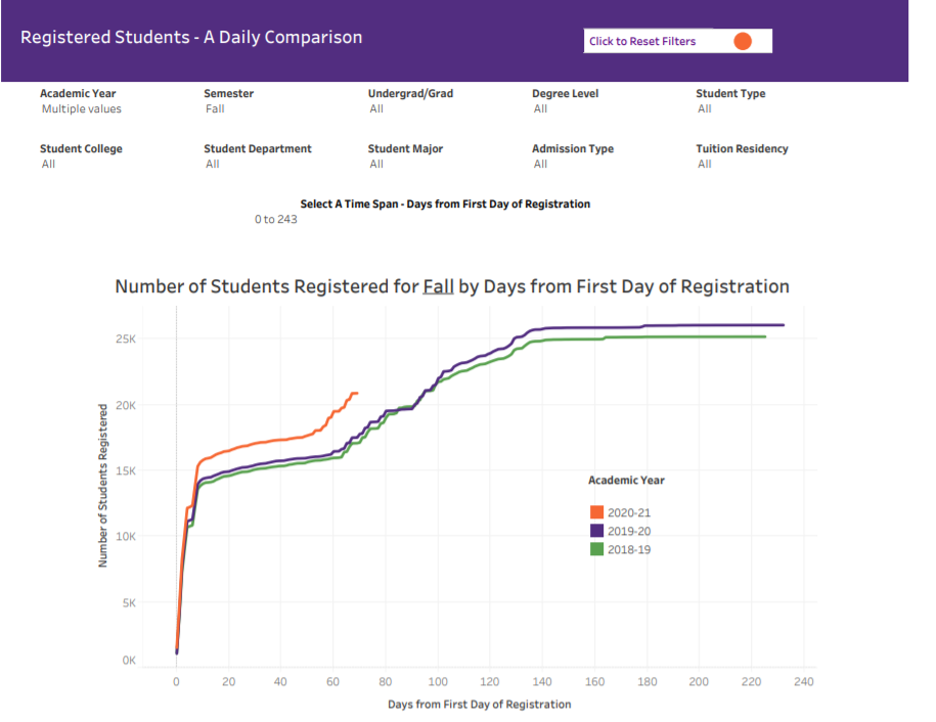Click the orange circle reset icon
Screen dimensions: 936x722
(743, 41)
